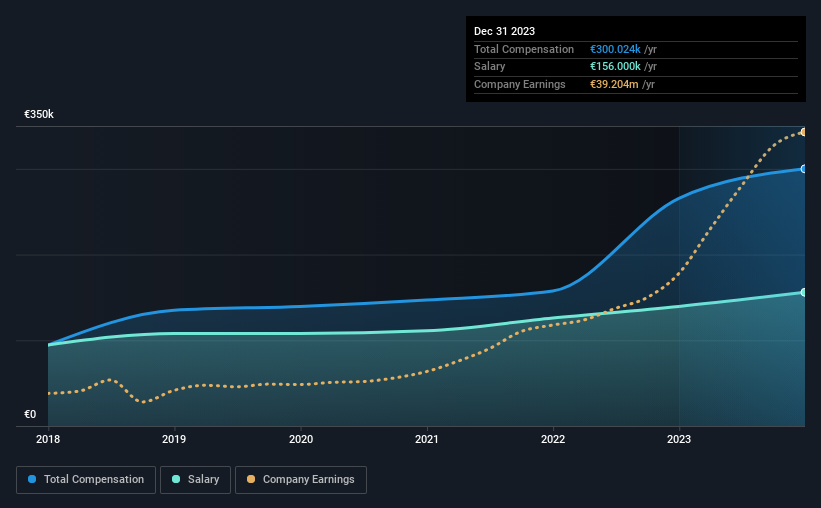Click the 2022 x-axis label
The image size is (821, 508).
pos(553,439)
